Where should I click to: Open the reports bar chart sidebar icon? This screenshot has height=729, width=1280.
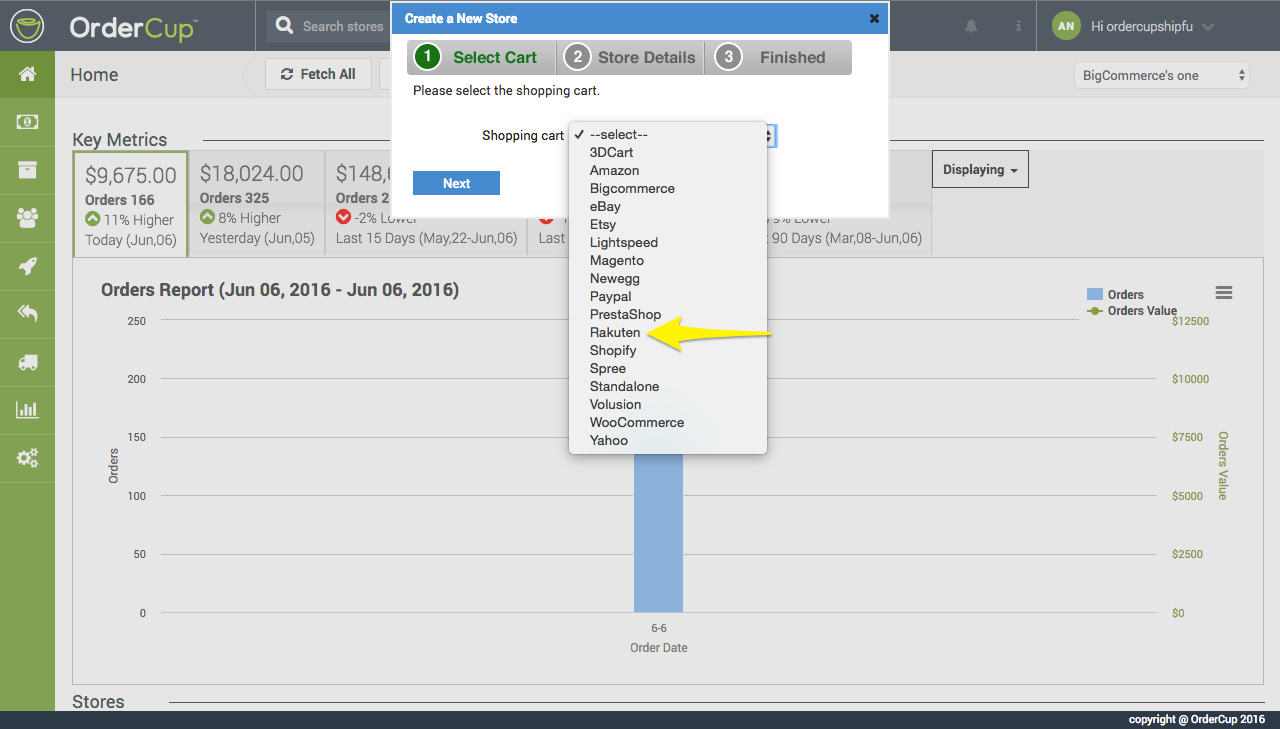click(x=27, y=410)
